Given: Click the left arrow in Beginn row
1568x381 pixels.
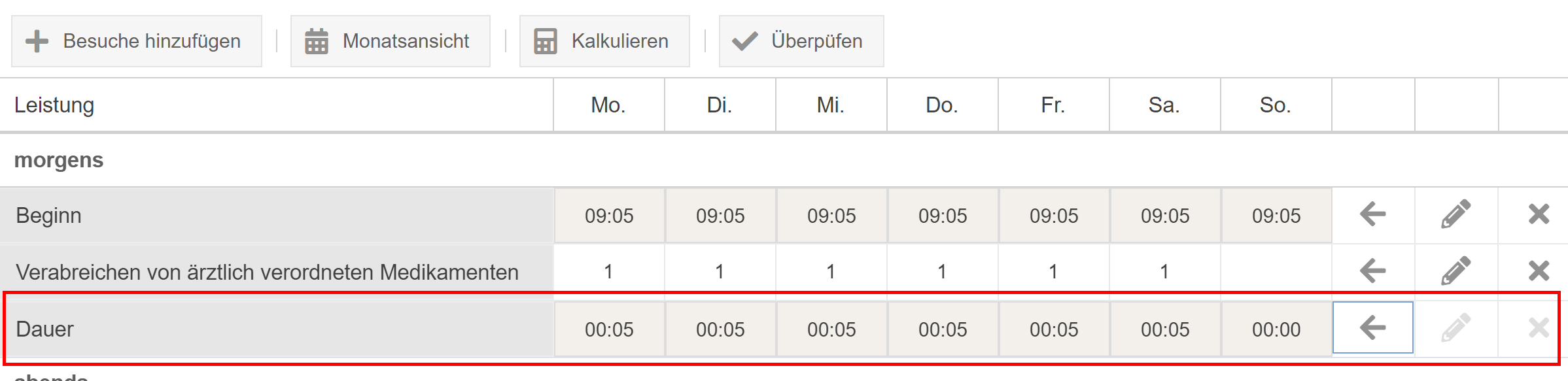Looking at the screenshot, I should click(x=1372, y=214).
